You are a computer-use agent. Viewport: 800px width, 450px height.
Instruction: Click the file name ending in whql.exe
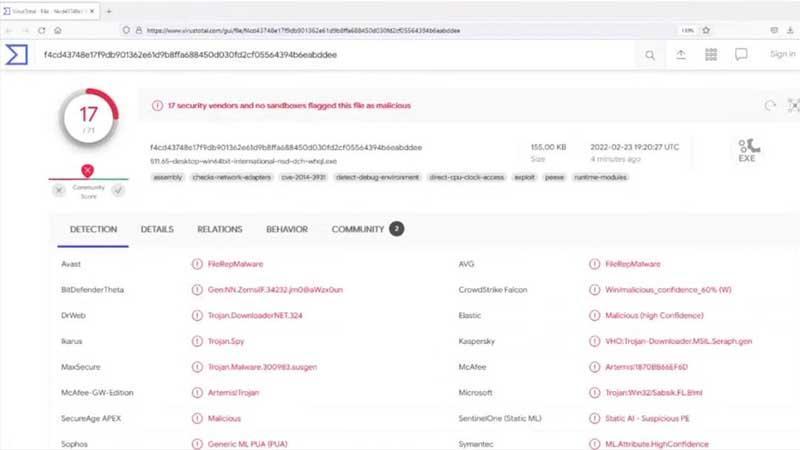[243, 161]
